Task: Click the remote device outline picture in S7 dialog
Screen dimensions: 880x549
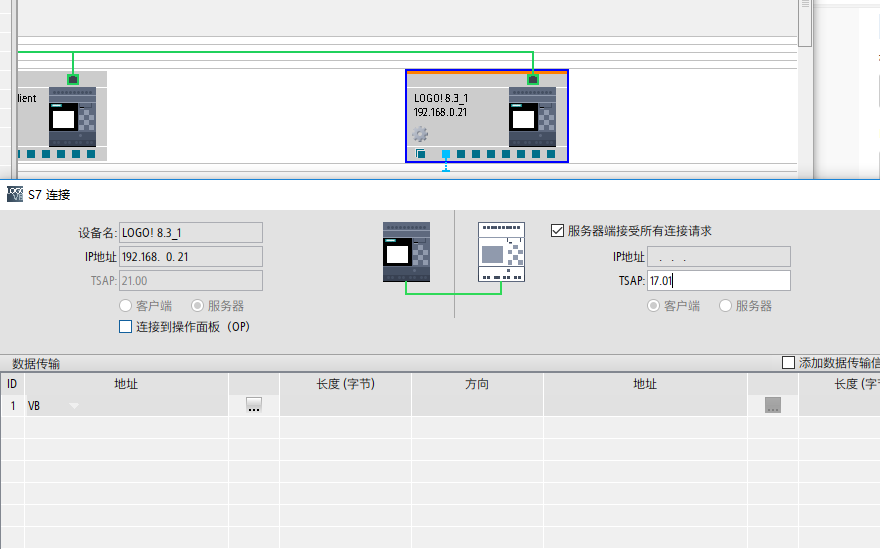Action: [x=501, y=252]
